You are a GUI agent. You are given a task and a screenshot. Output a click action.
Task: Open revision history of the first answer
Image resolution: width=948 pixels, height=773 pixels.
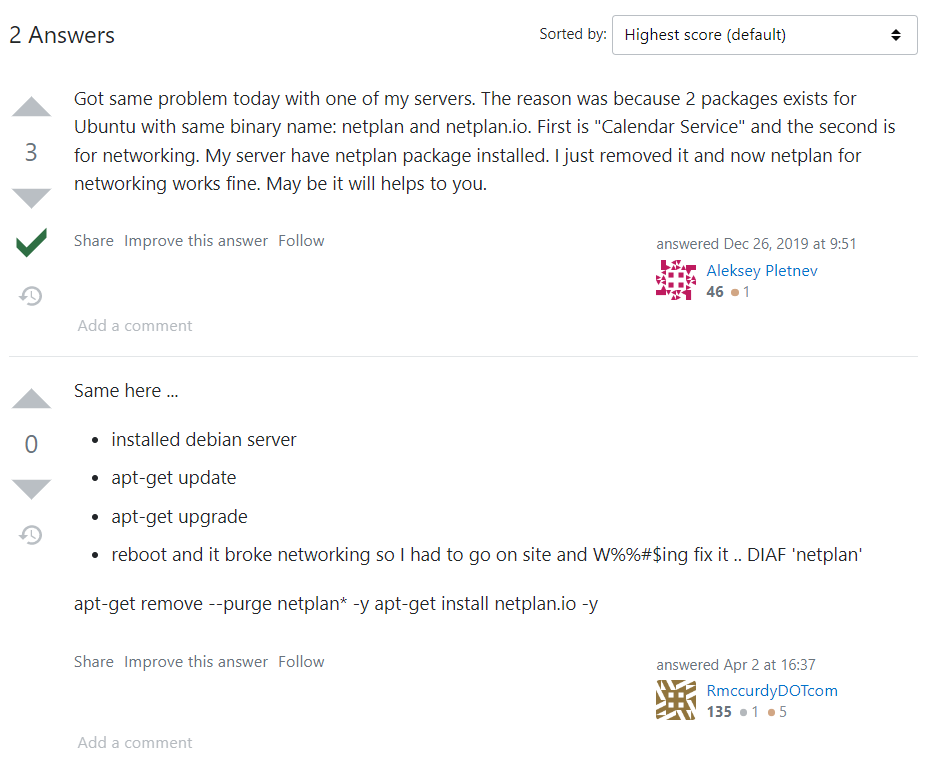click(x=31, y=296)
